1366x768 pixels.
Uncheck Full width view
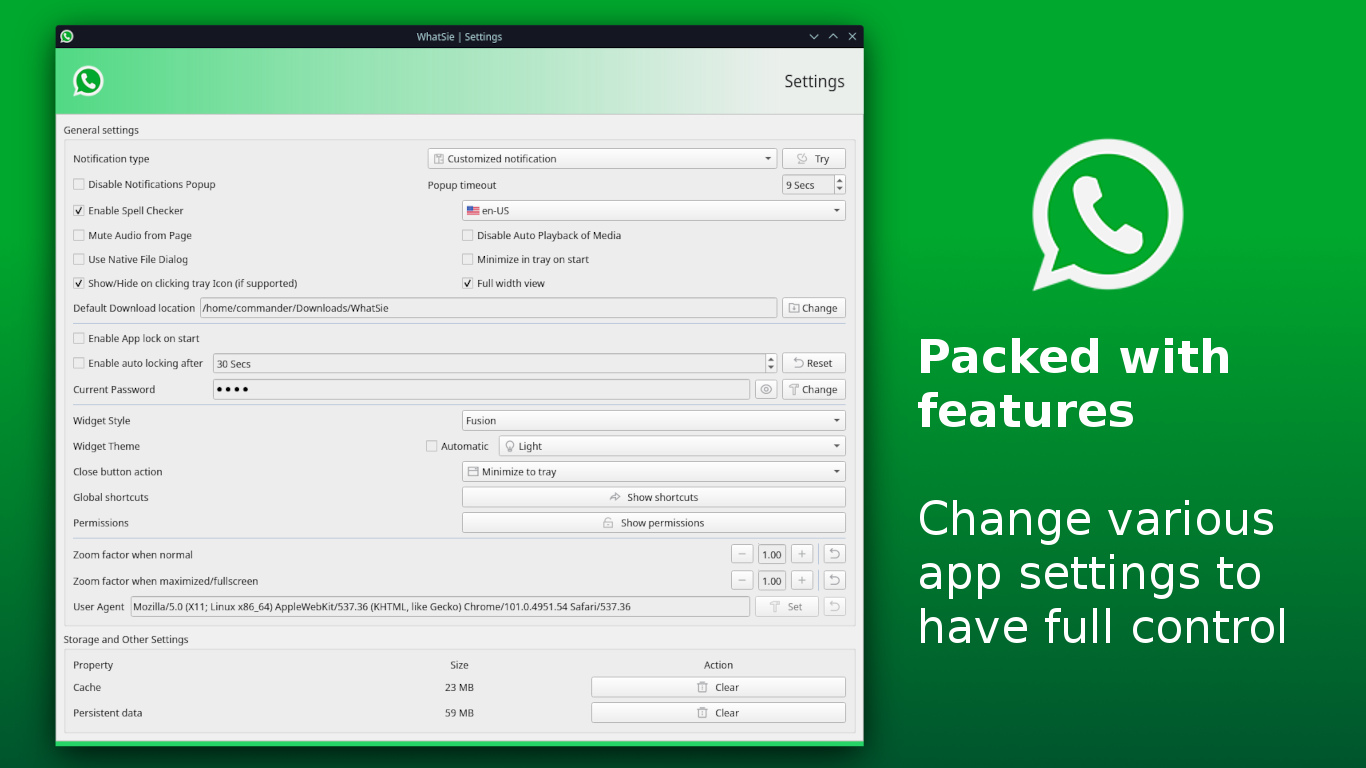pyautogui.click(x=468, y=284)
